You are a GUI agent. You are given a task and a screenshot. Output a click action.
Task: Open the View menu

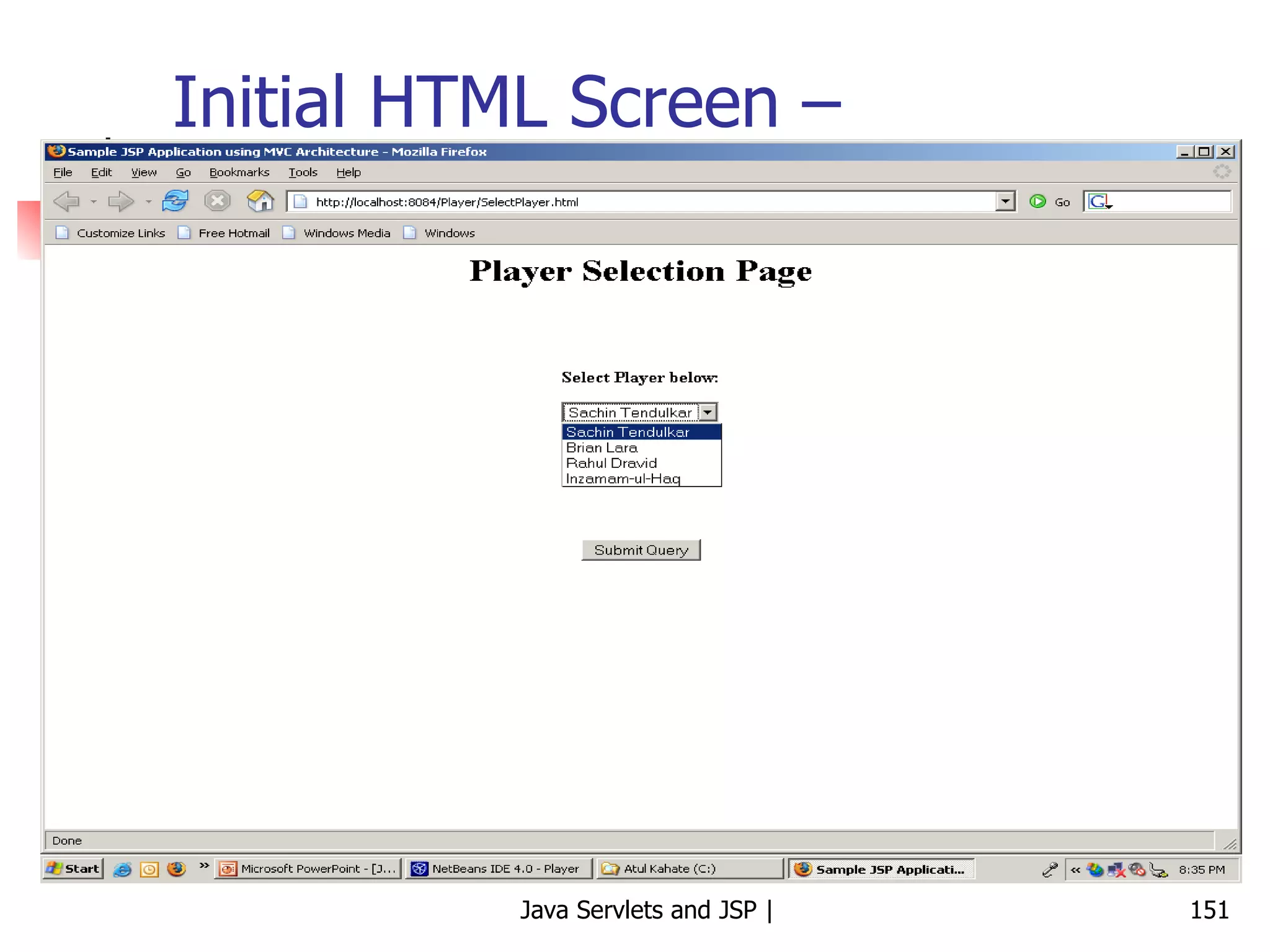(x=143, y=172)
